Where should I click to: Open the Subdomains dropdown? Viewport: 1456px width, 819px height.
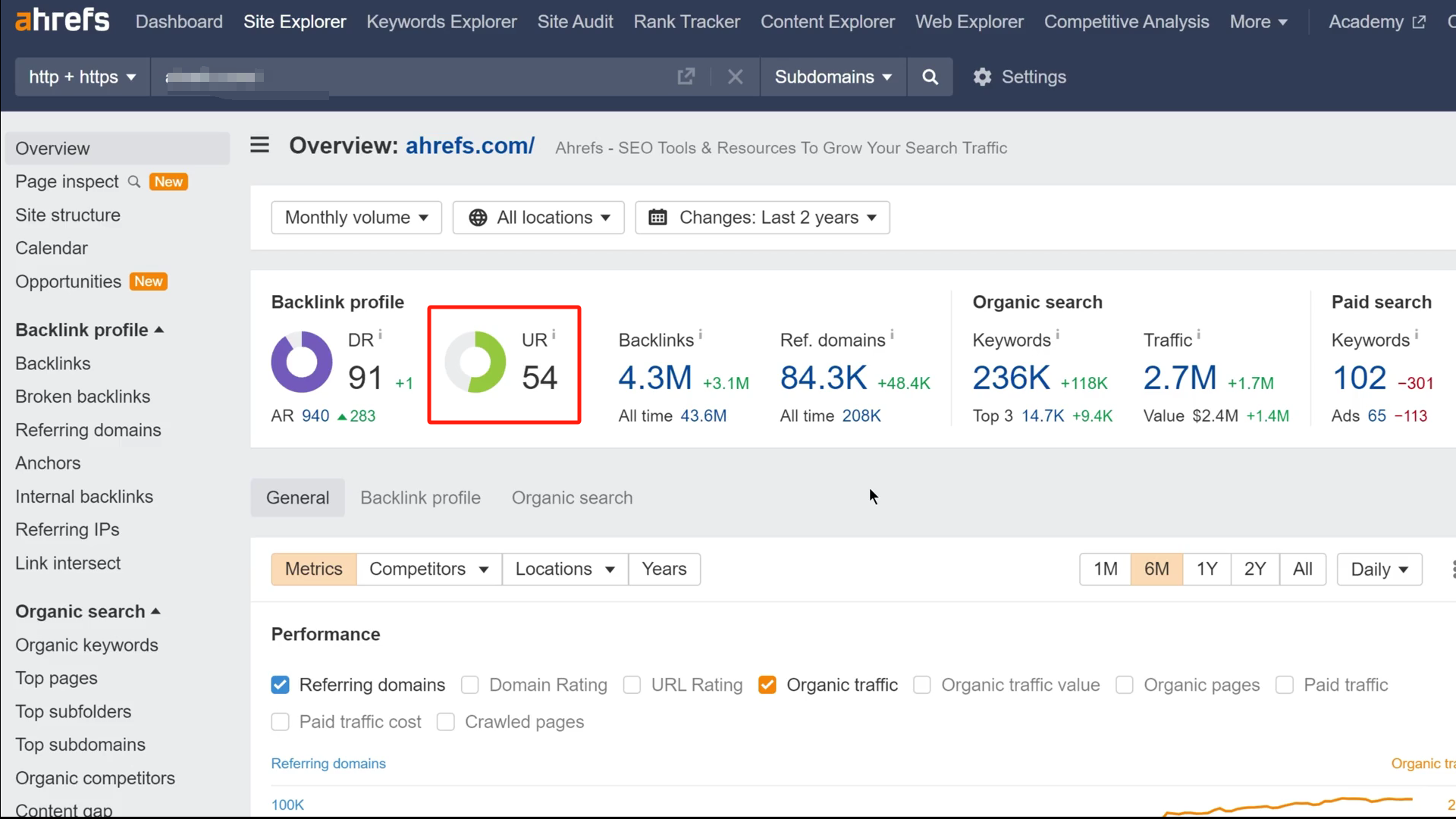coord(832,77)
